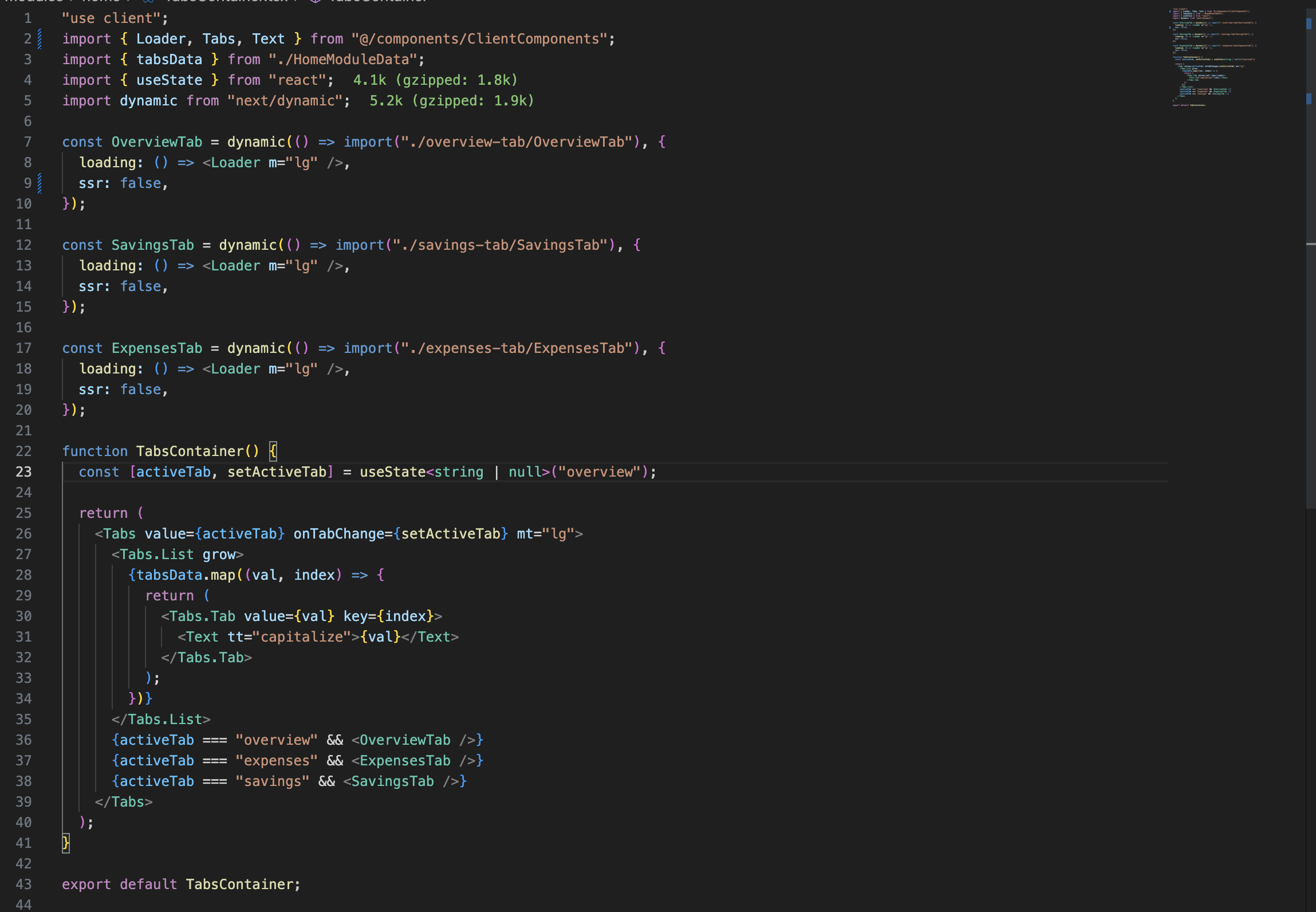Click line number 23 to select that line
This screenshot has width=1316, height=912.
(x=23, y=471)
